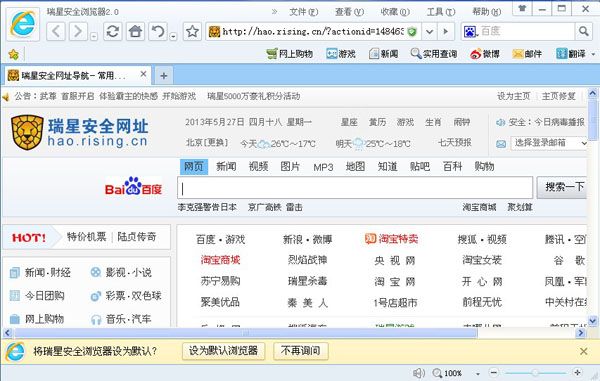Open the 工具(T) menu

tap(441, 12)
